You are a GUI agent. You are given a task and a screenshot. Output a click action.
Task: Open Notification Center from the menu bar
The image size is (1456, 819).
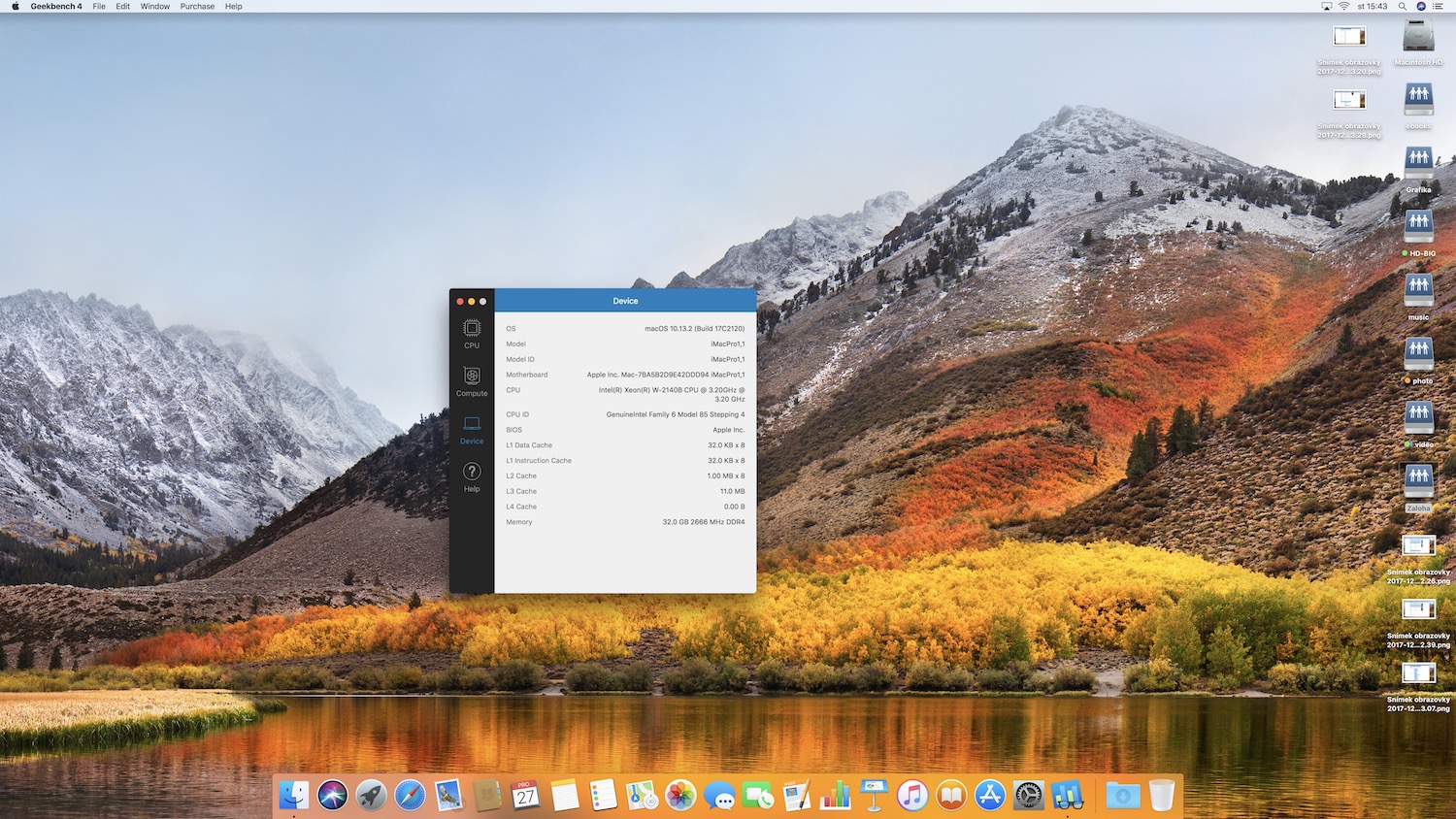[1439, 6]
